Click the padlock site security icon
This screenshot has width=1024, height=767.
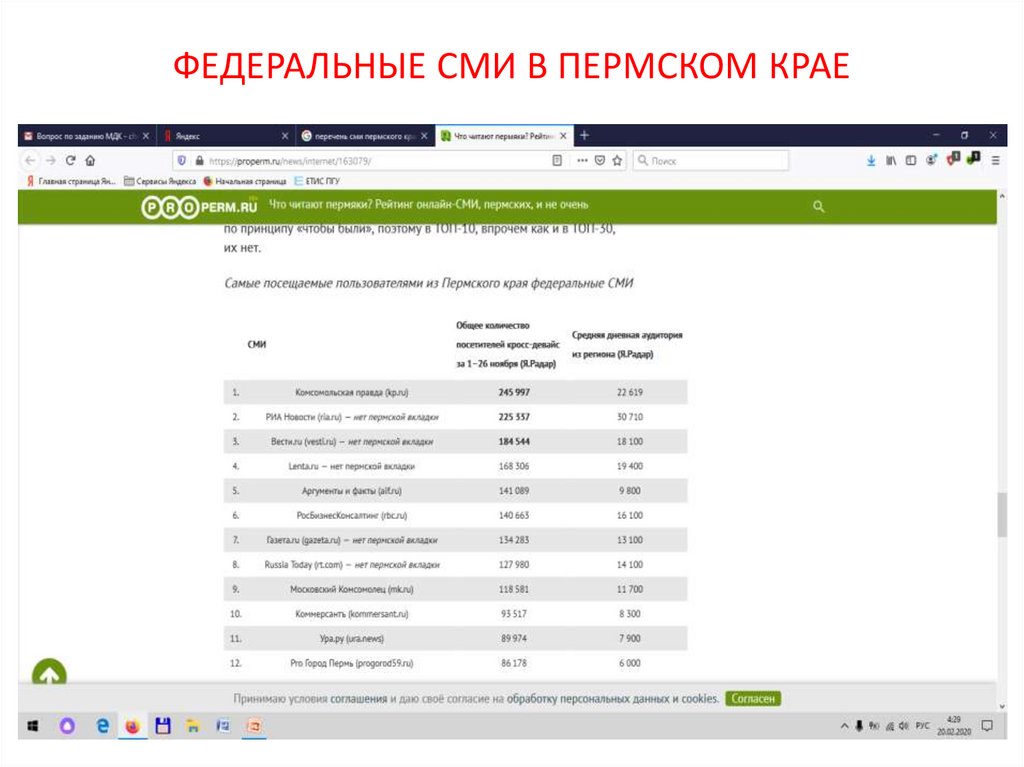[x=199, y=161]
